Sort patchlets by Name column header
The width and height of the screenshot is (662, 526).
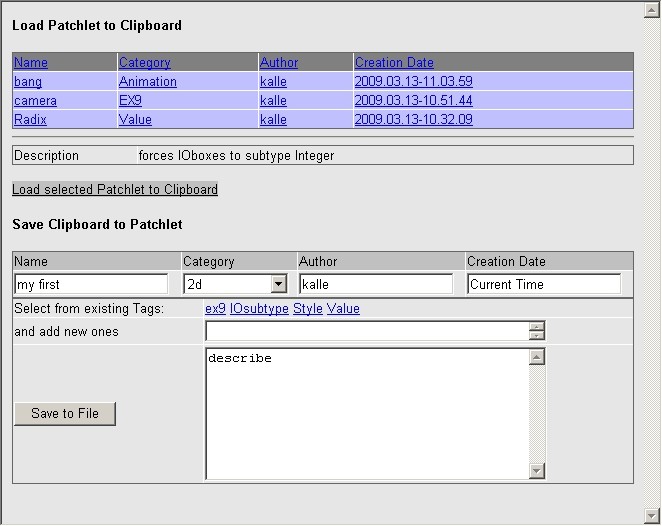point(31,62)
